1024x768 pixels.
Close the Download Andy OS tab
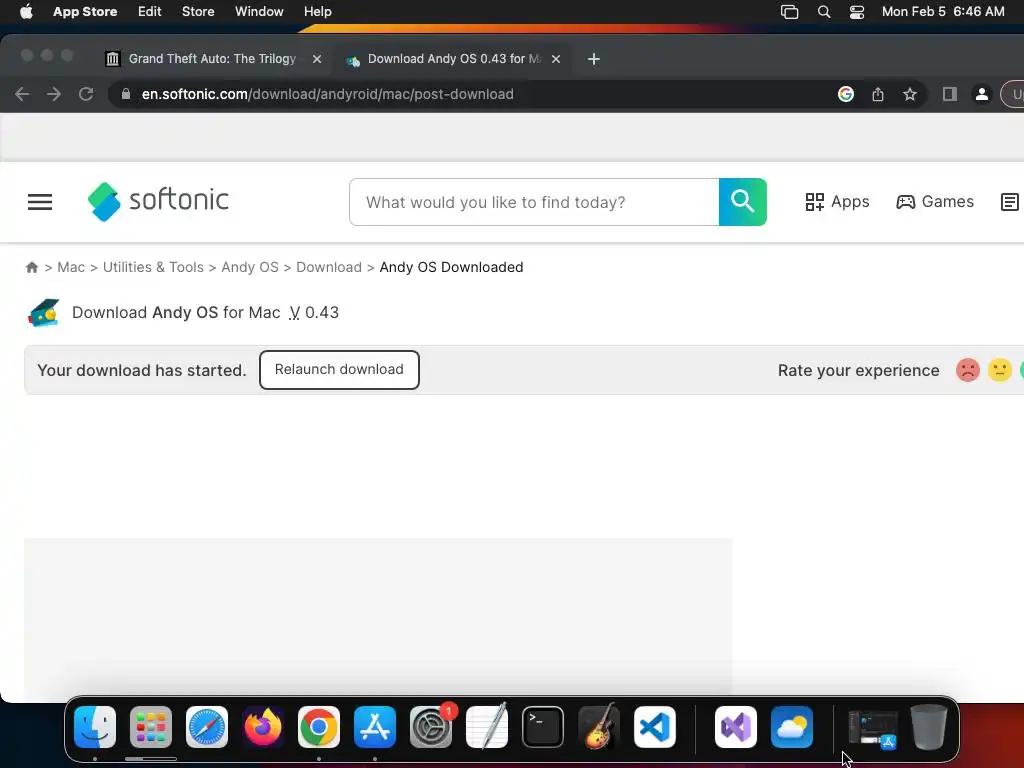pos(556,59)
